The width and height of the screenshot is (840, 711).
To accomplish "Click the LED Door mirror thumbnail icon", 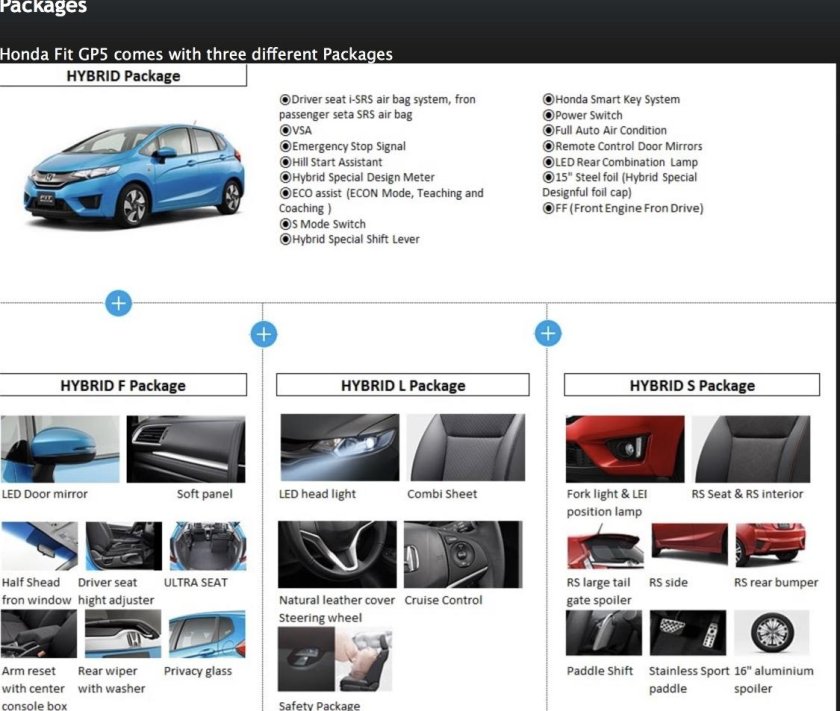I will [x=60, y=445].
